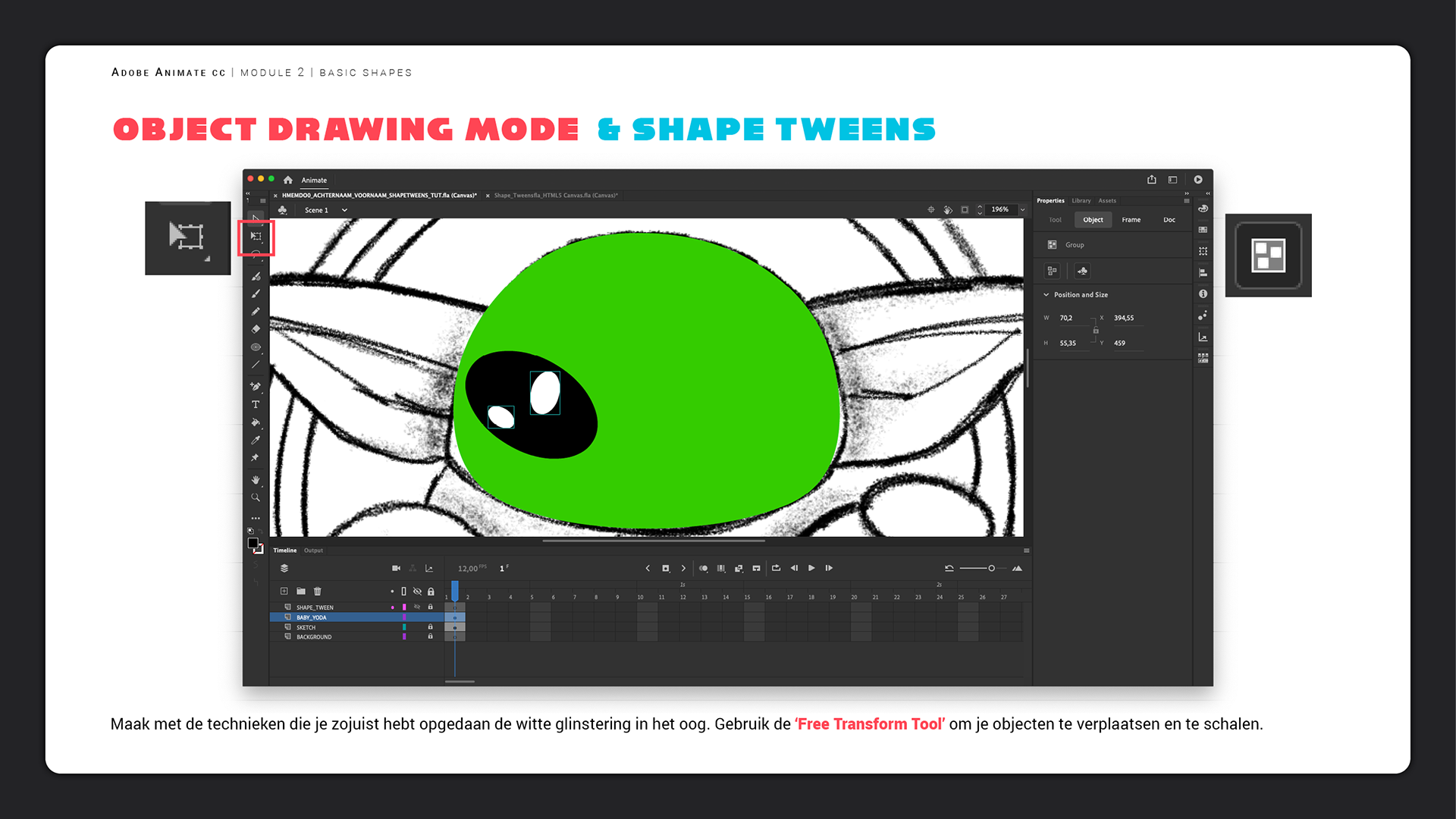Activate the Eyedropper tool
The height and width of the screenshot is (819, 1456).
point(256,440)
